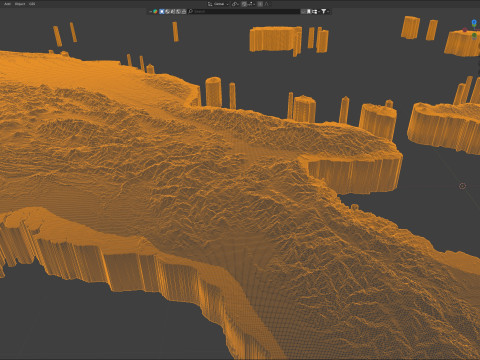Image resolution: width=480 pixels, height=360 pixels.
Task: Click the magnifier search icon
Action: coord(191,11)
